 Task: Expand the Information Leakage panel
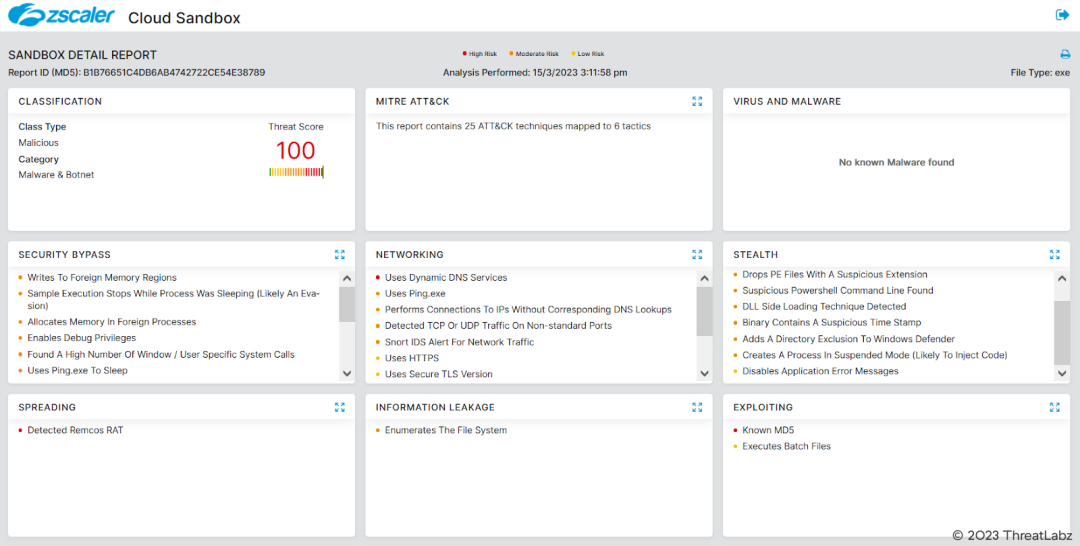[x=697, y=407]
